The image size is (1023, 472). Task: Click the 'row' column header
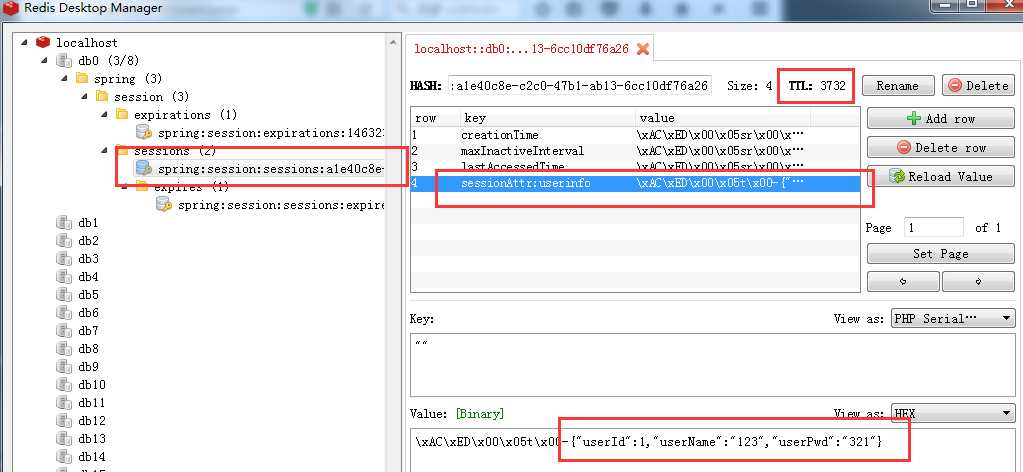pyautogui.click(x=435, y=118)
